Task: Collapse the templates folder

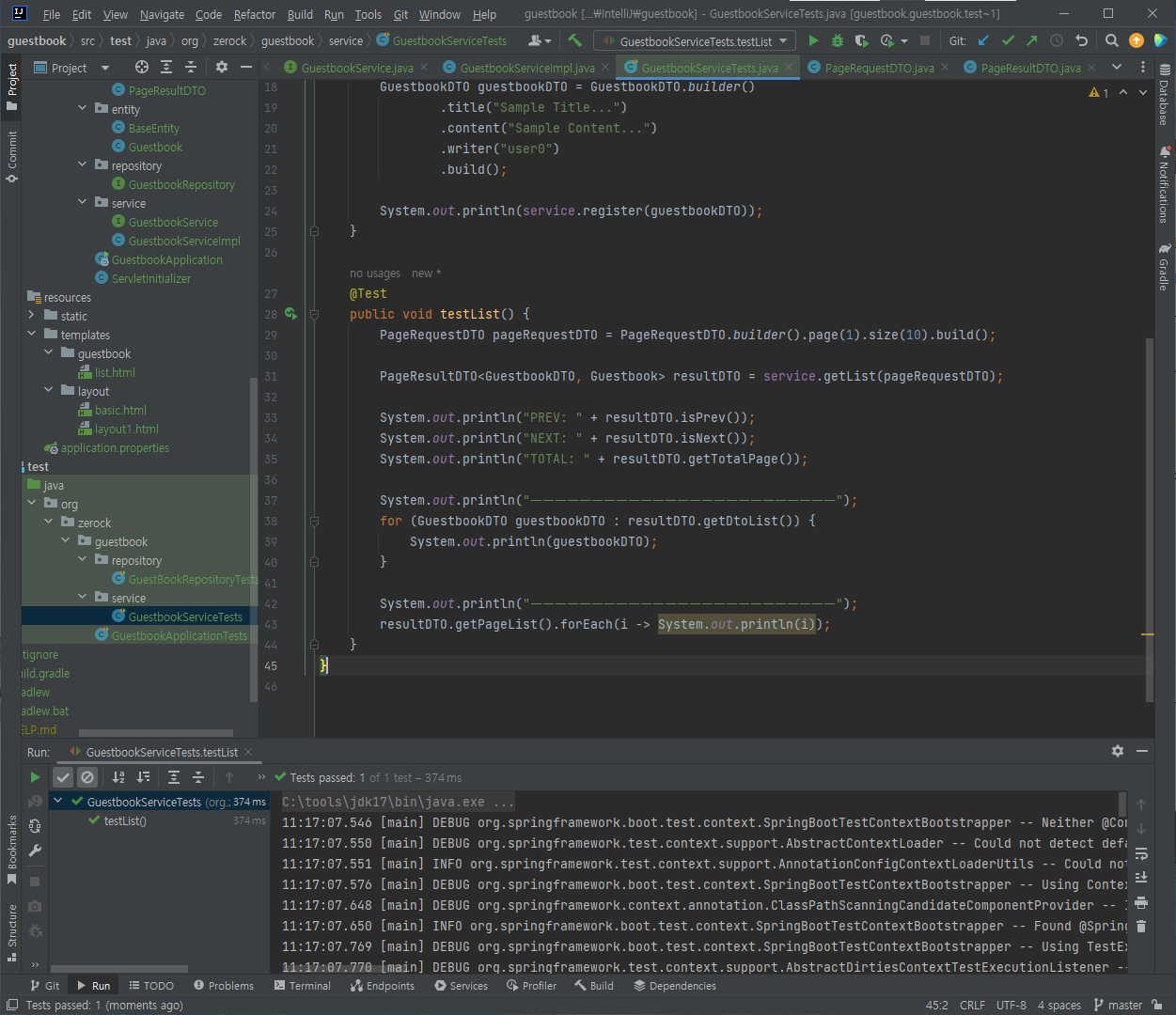Action: click(32, 335)
